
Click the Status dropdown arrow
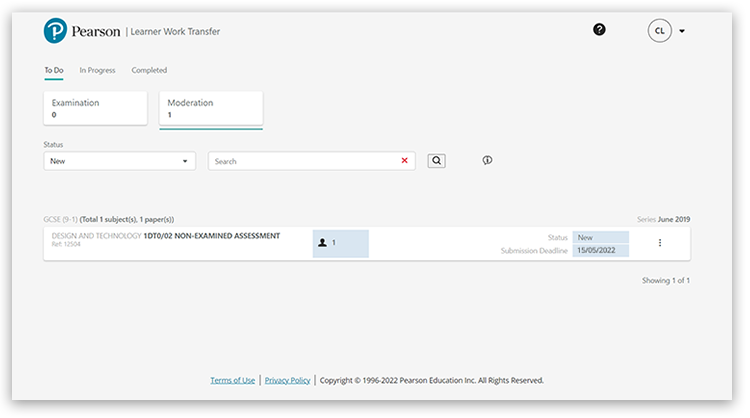(x=185, y=161)
